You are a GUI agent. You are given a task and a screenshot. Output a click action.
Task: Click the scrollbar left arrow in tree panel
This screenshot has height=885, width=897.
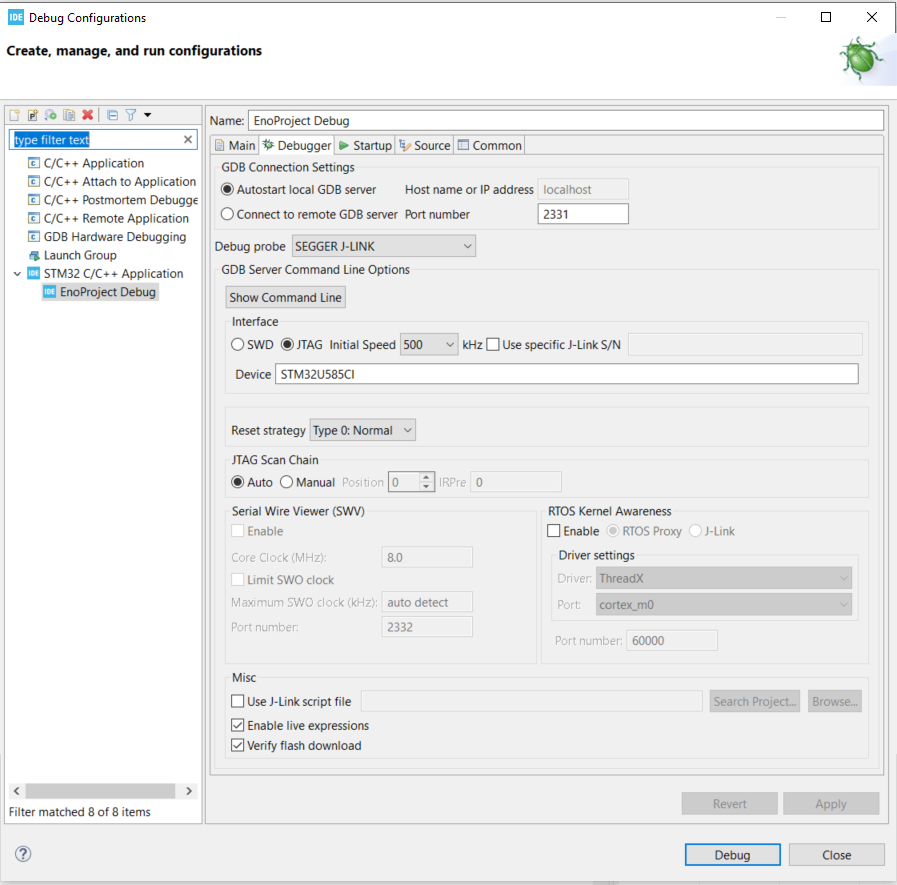tap(17, 791)
